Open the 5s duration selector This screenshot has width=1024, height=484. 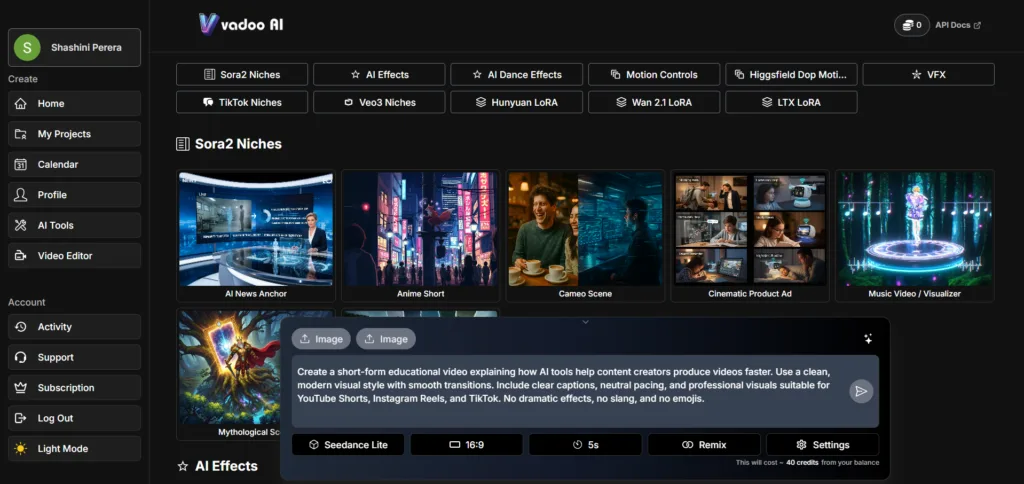tap(586, 445)
